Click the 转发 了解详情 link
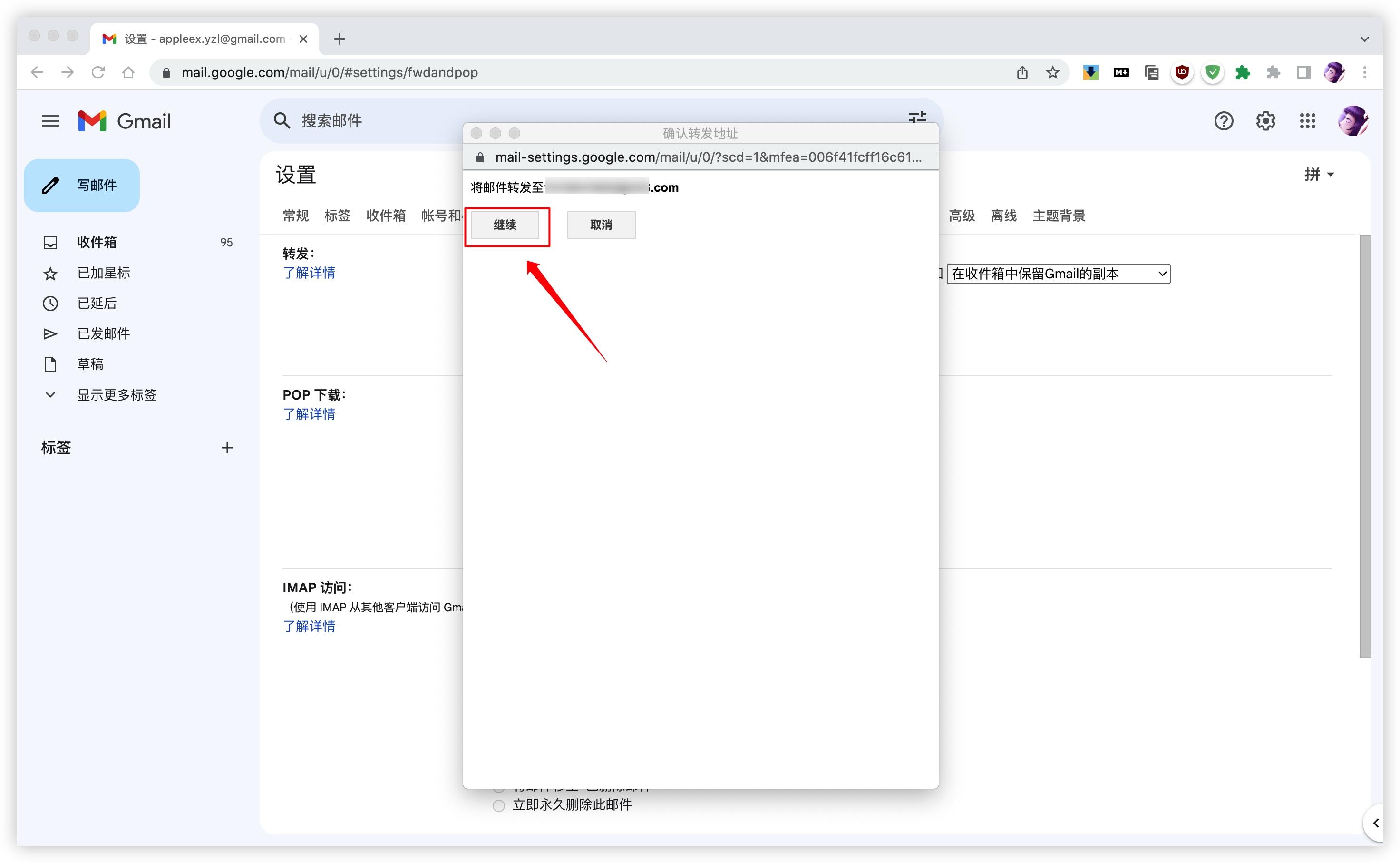The height and width of the screenshot is (863, 1400). 308,273
